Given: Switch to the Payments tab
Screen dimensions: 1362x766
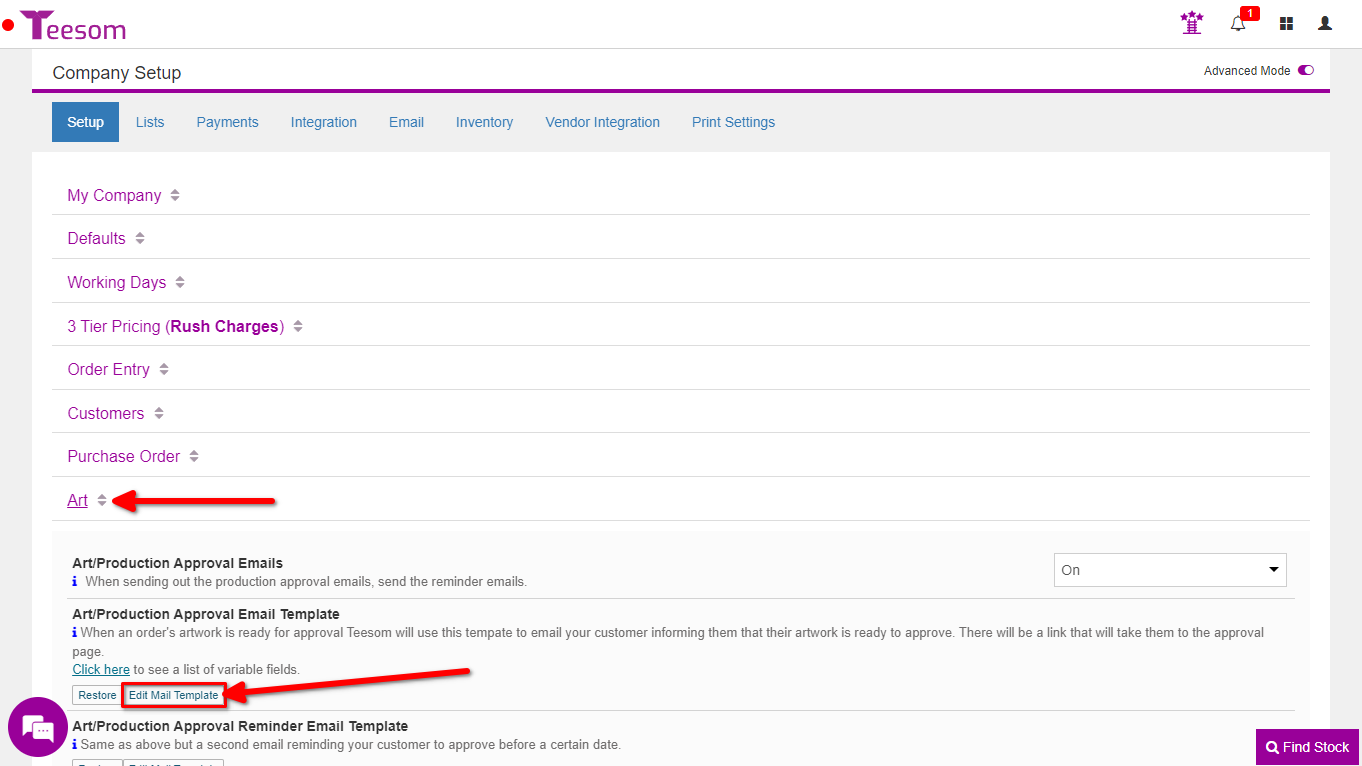Looking at the screenshot, I should [x=227, y=122].
